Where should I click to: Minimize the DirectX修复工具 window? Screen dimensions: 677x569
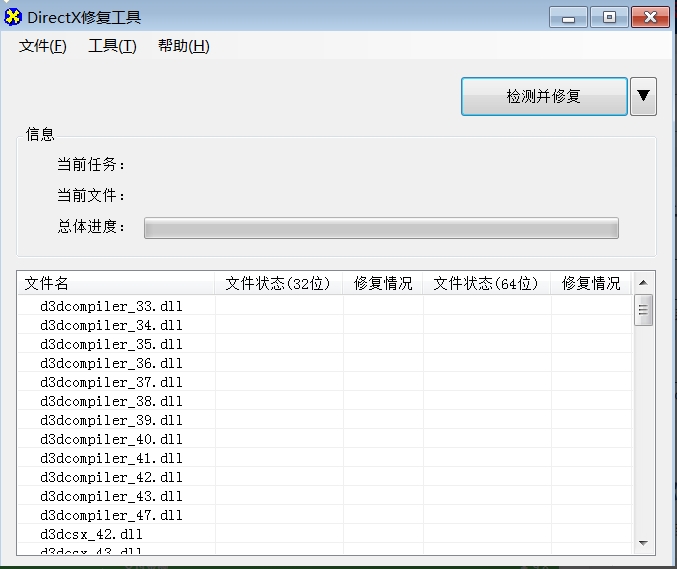[568, 17]
